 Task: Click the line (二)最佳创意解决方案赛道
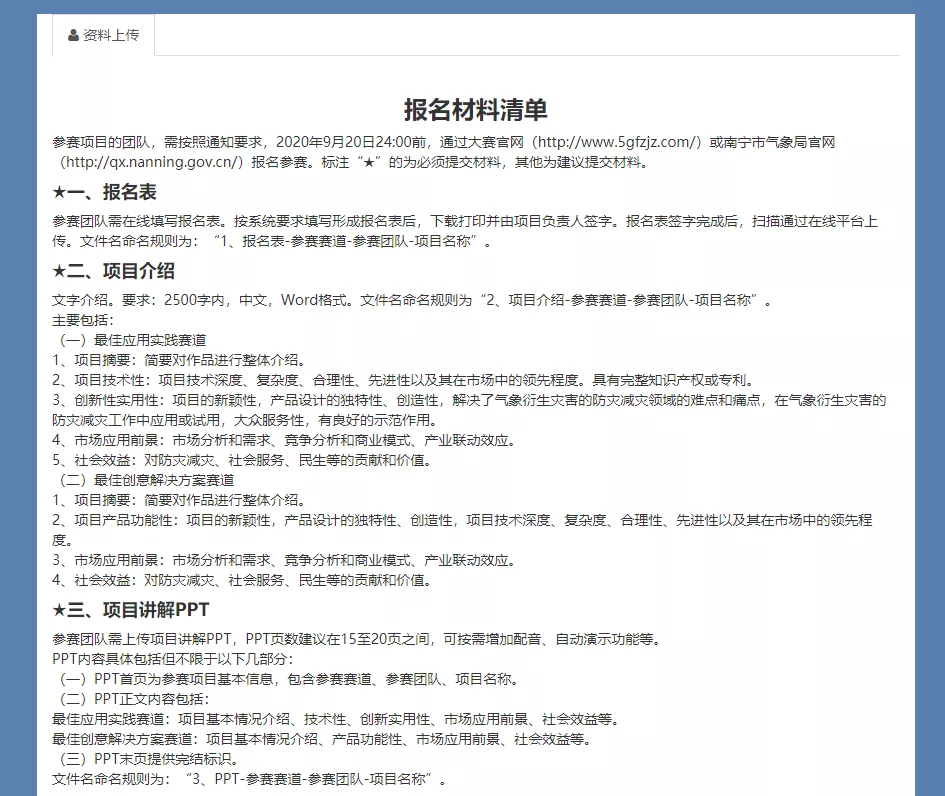tap(143, 480)
